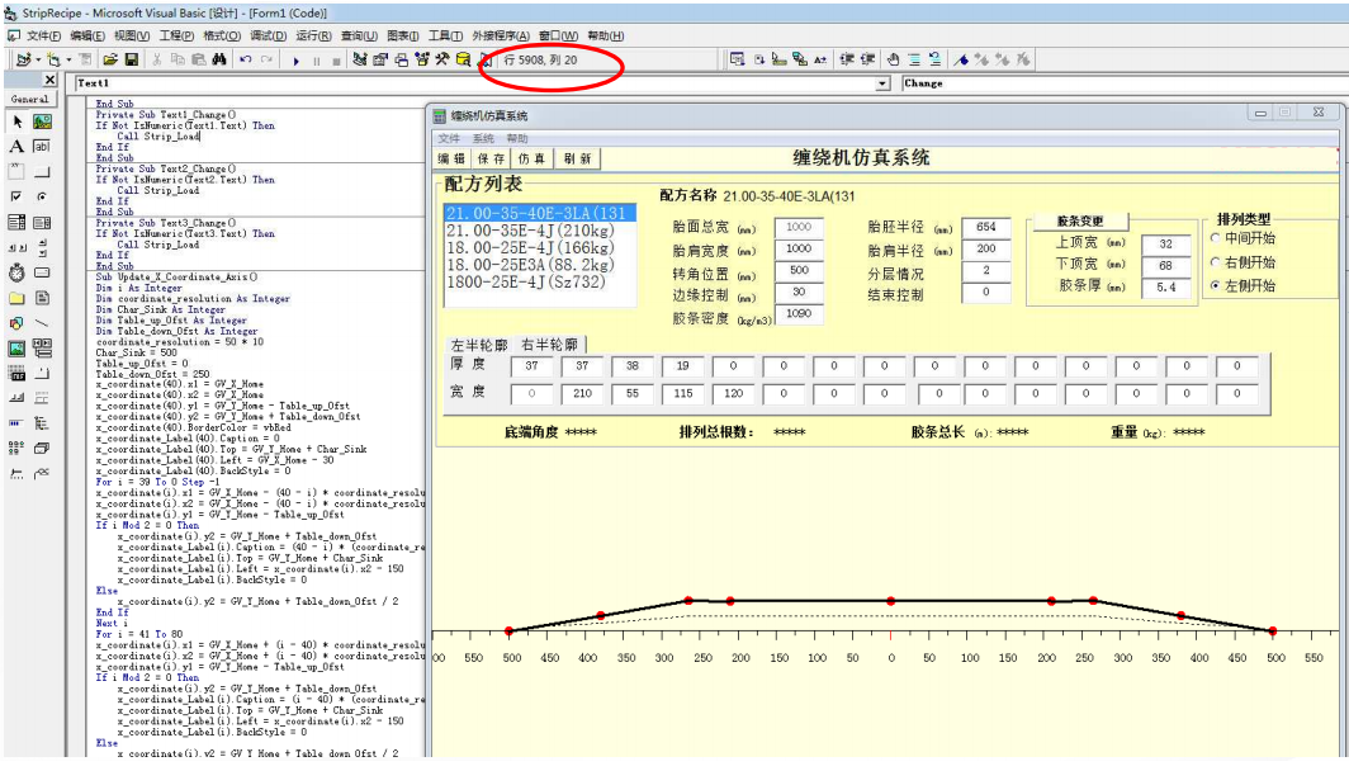Click the Save Project floppy icon
The height and width of the screenshot is (761, 1349).
point(131,60)
